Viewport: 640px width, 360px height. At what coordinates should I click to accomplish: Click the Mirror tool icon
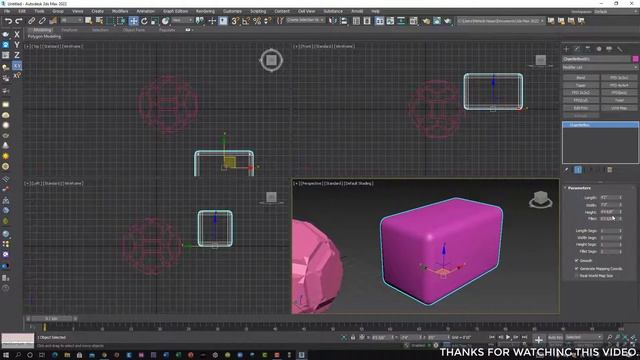pyautogui.click(x=333, y=21)
